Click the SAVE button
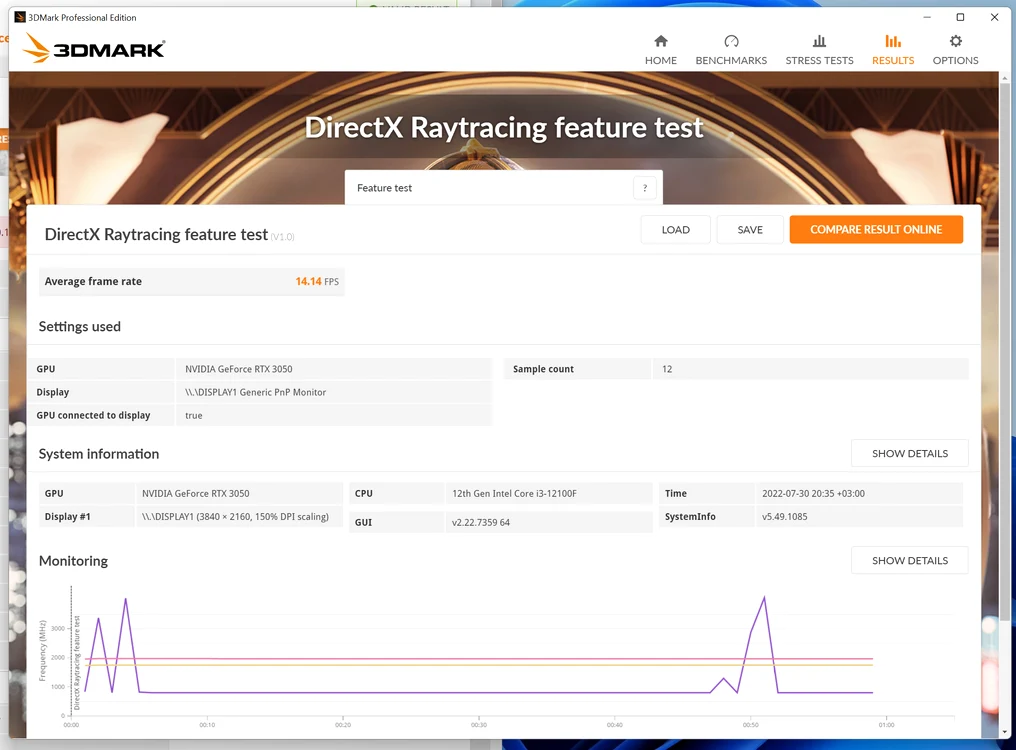 click(x=750, y=229)
